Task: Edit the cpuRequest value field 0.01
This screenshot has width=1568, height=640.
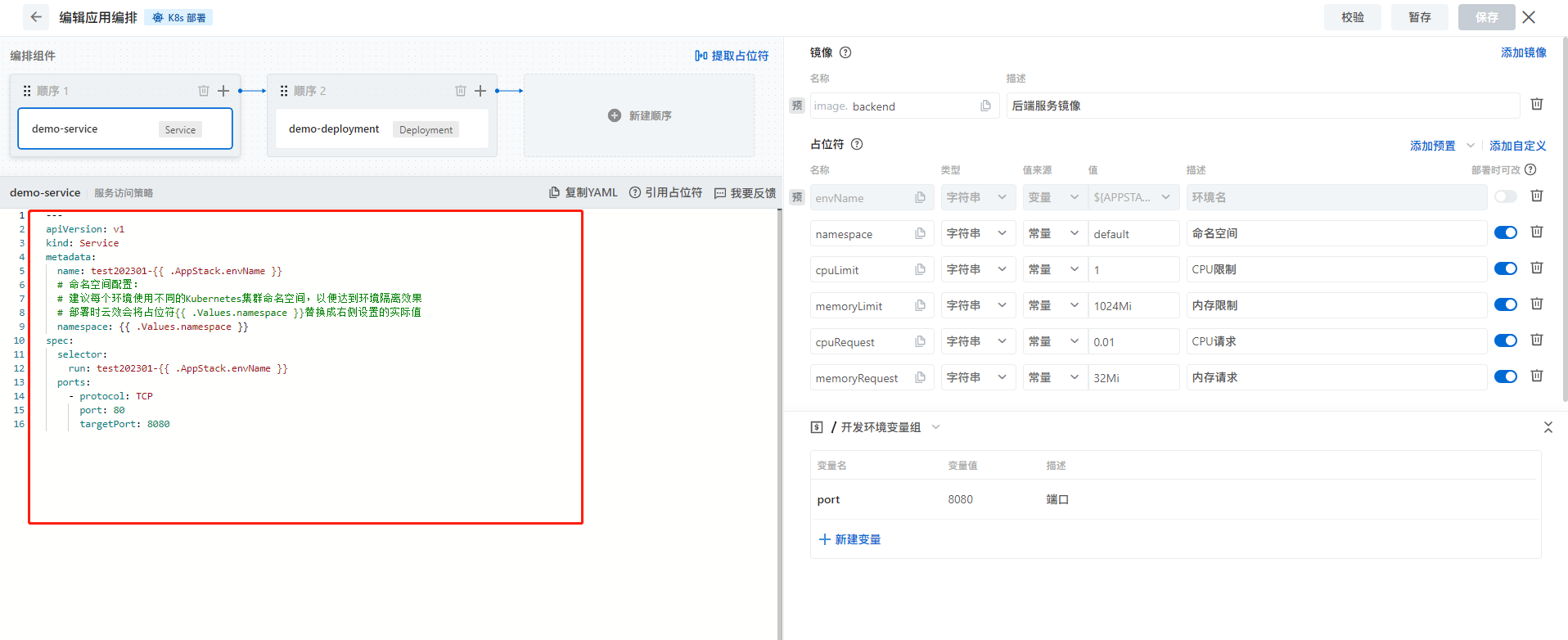Action: (1133, 341)
